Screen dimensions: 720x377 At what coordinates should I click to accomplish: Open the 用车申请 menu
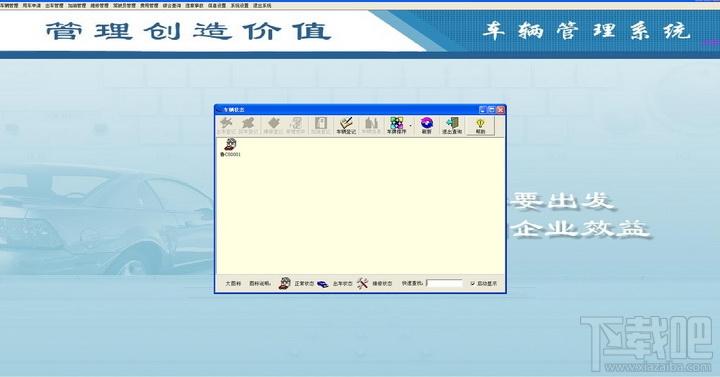pos(32,6)
